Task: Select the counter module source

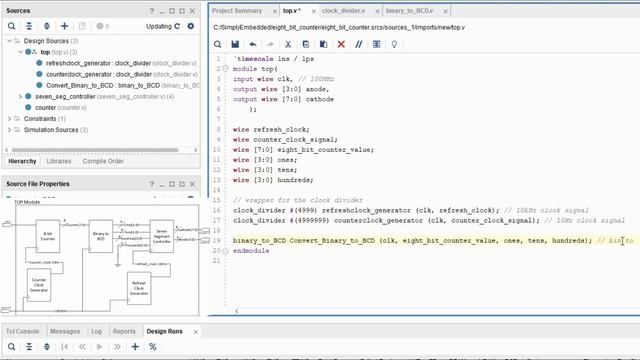Action: point(56,108)
